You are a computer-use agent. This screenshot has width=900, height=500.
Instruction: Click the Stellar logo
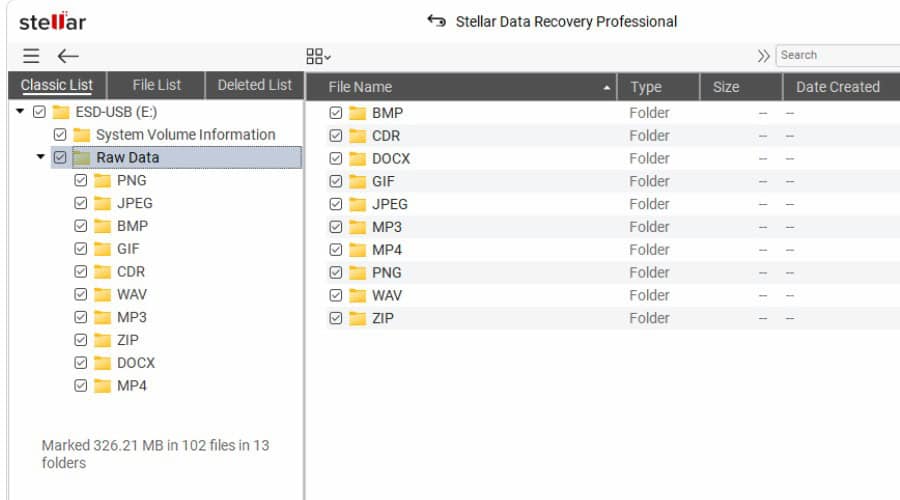[x=52, y=22]
